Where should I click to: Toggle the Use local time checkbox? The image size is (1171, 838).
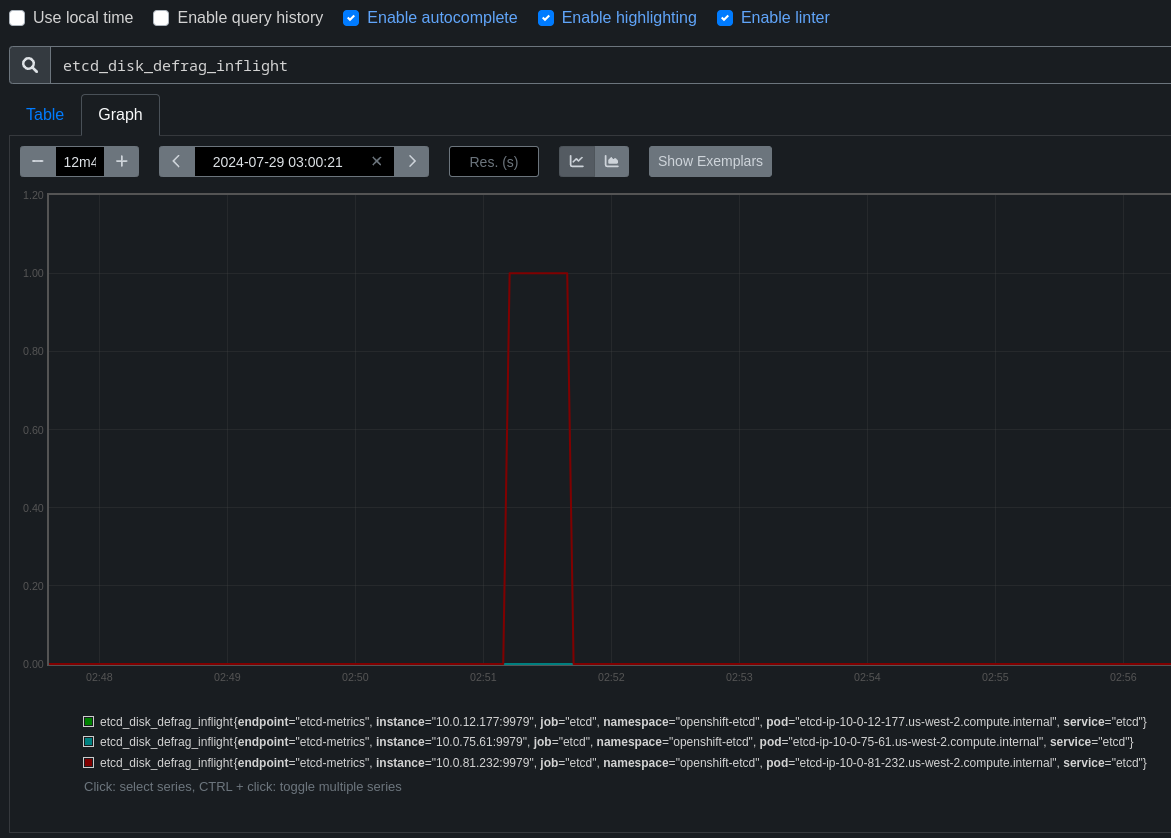tap(17, 18)
